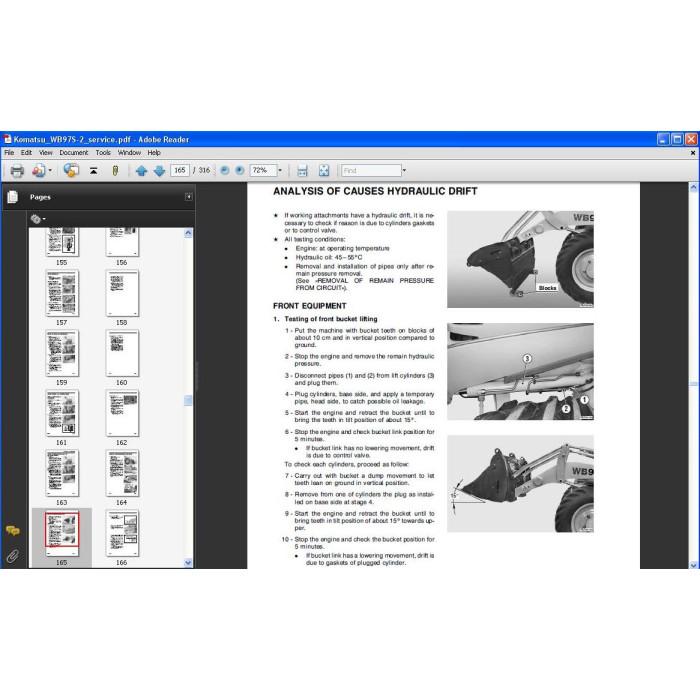Open the Tools menu
The width and height of the screenshot is (700, 700).
(103, 153)
